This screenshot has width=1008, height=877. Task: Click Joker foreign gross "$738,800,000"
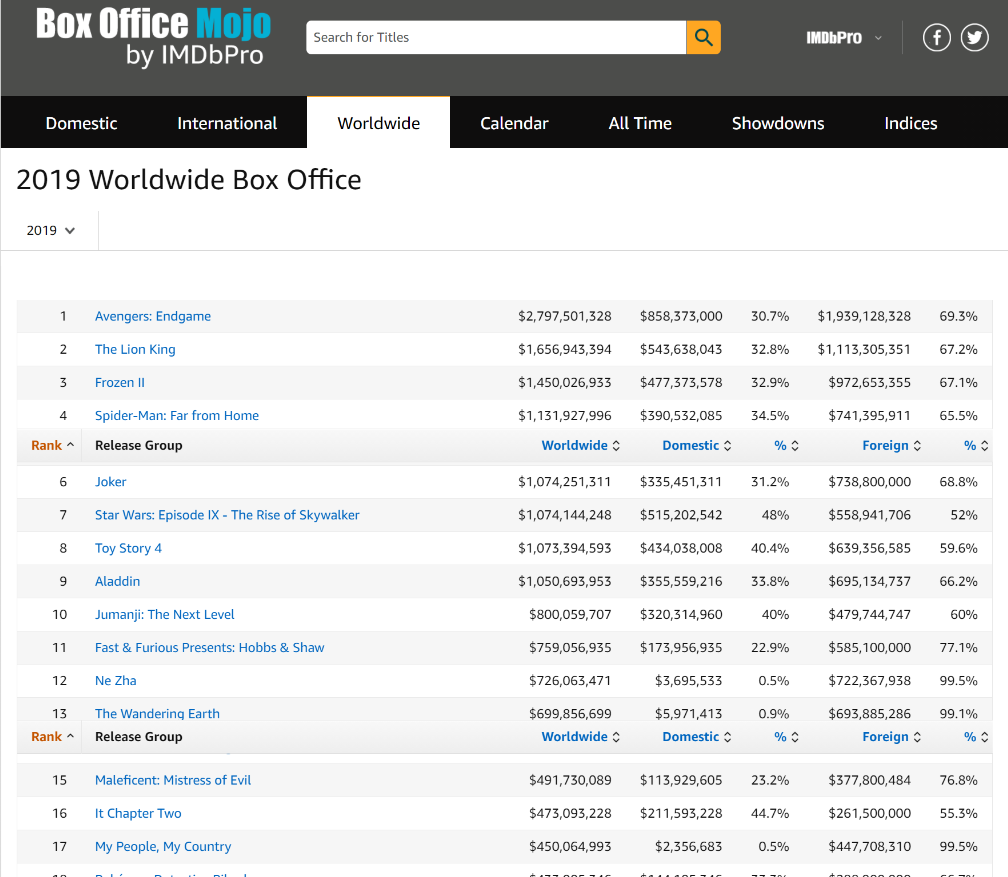tap(869, 482)
